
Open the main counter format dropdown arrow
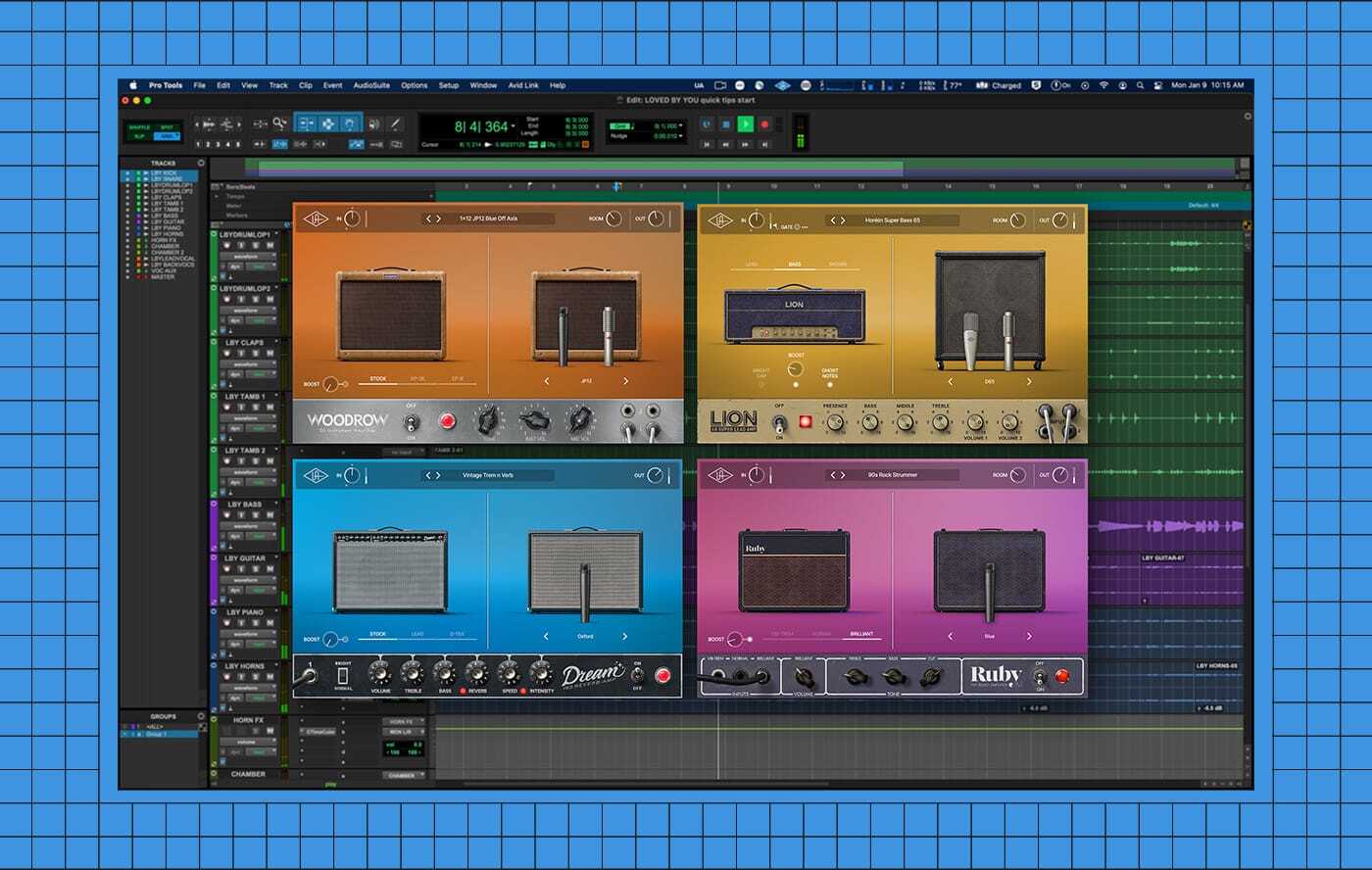(x=514, y=126)
